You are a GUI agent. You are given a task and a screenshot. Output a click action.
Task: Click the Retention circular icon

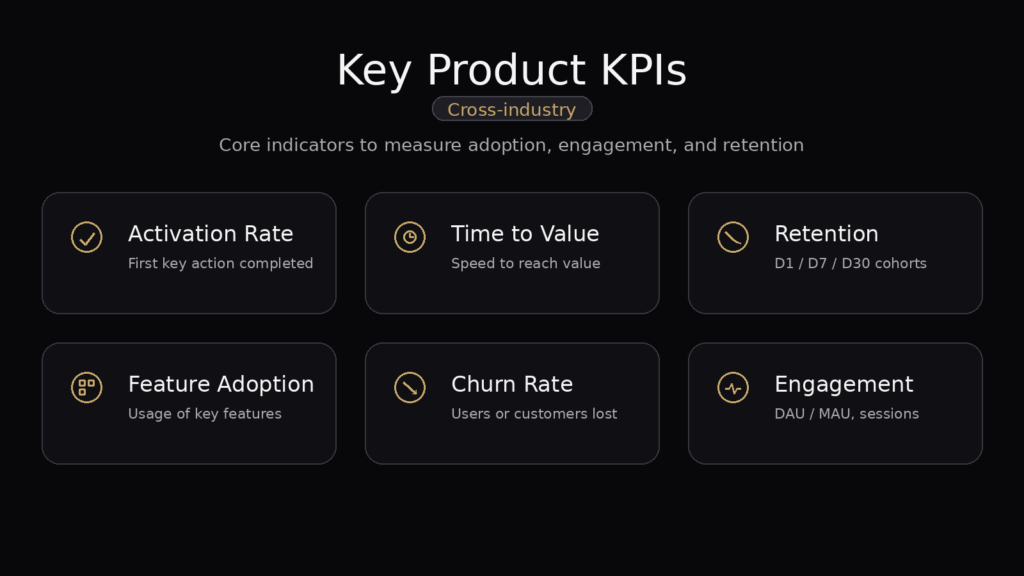click(x=733, y=237)
